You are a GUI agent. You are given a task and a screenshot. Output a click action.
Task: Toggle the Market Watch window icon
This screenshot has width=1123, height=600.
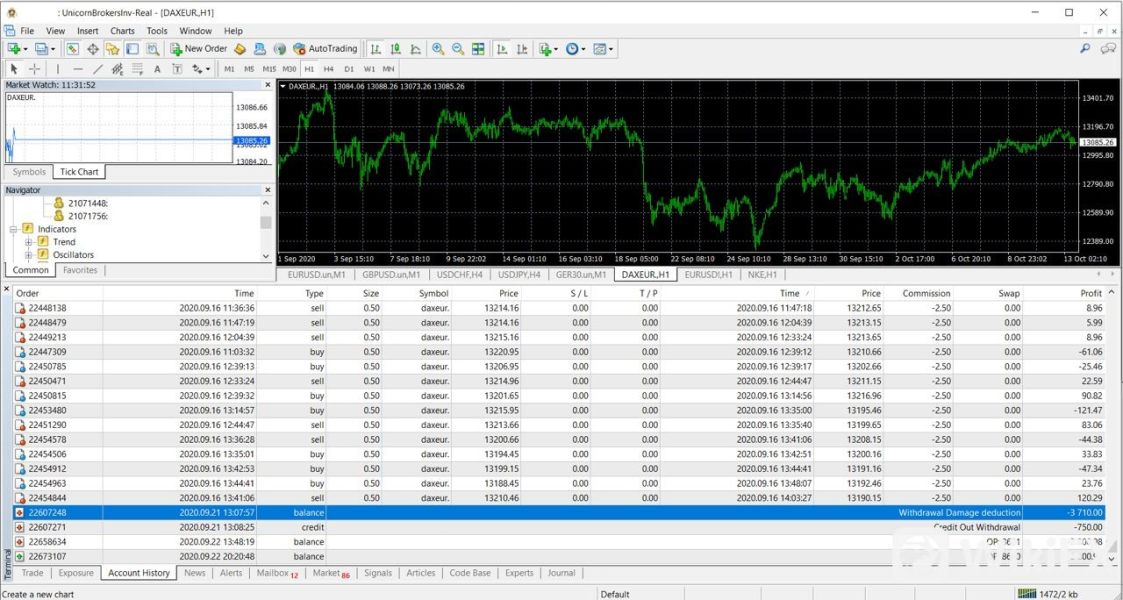(72, 49)
